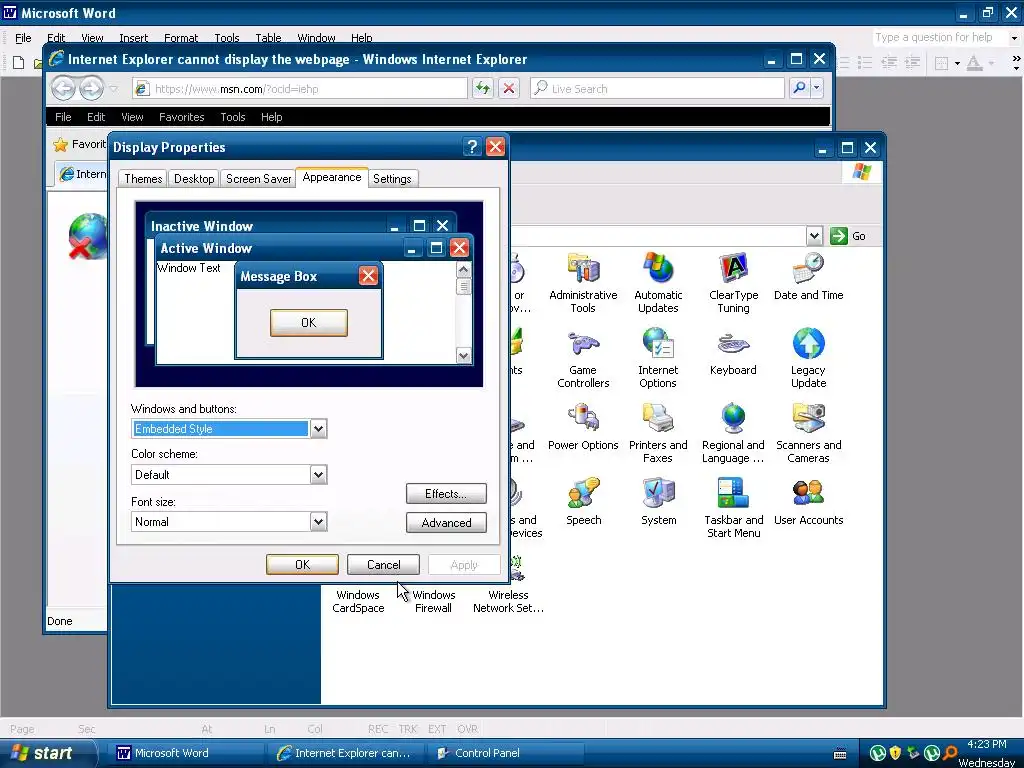Image resolution: width=1024 pixels, height=768 pixels.
Task: Click Advanced button
Action: click(446, 522)
